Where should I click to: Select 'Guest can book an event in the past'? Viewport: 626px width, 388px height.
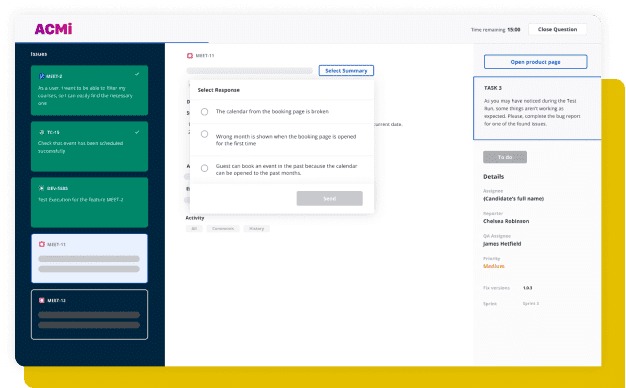point(204,168)
